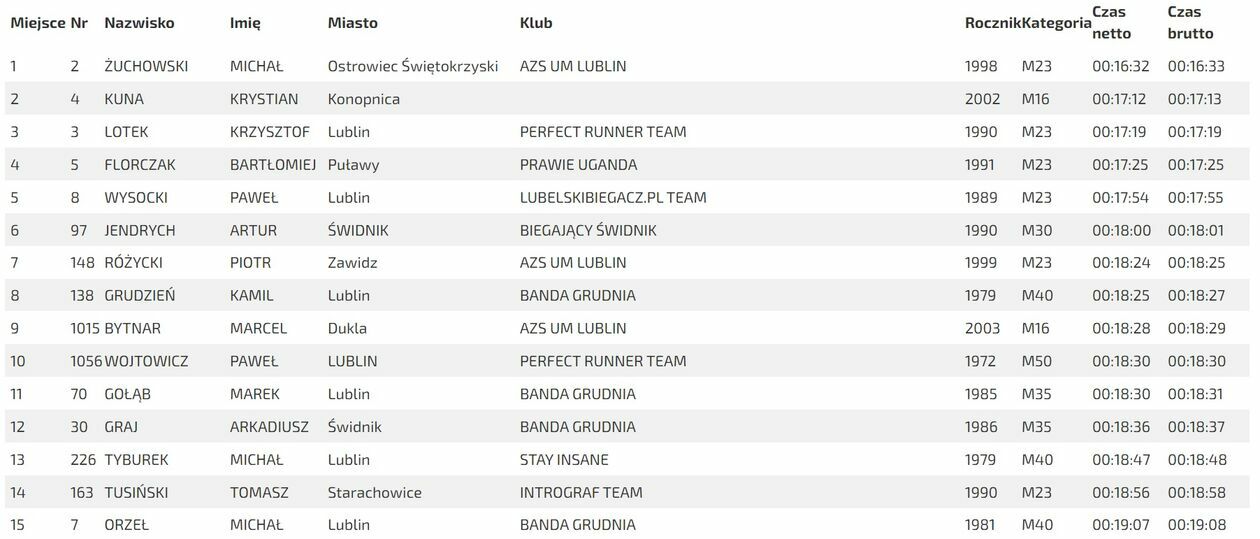This screenshot has width=1260, height=539.
Task: Click the Imię column header
Action: coord(245,22)
